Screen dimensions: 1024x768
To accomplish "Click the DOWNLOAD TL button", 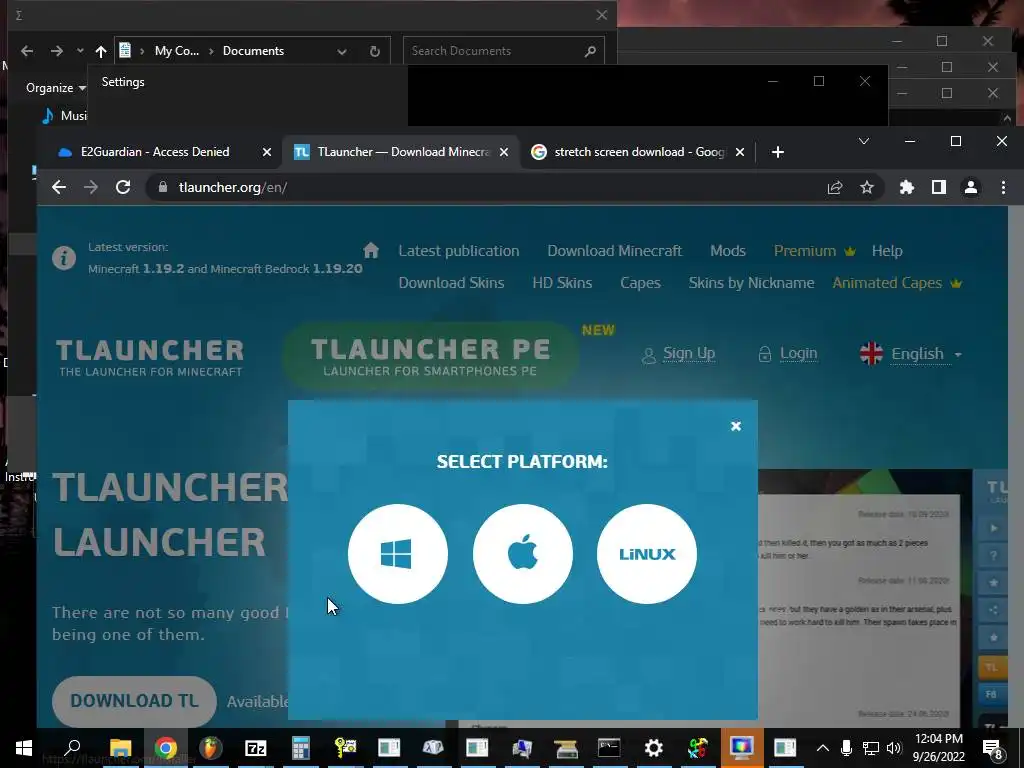I will 134,701.
